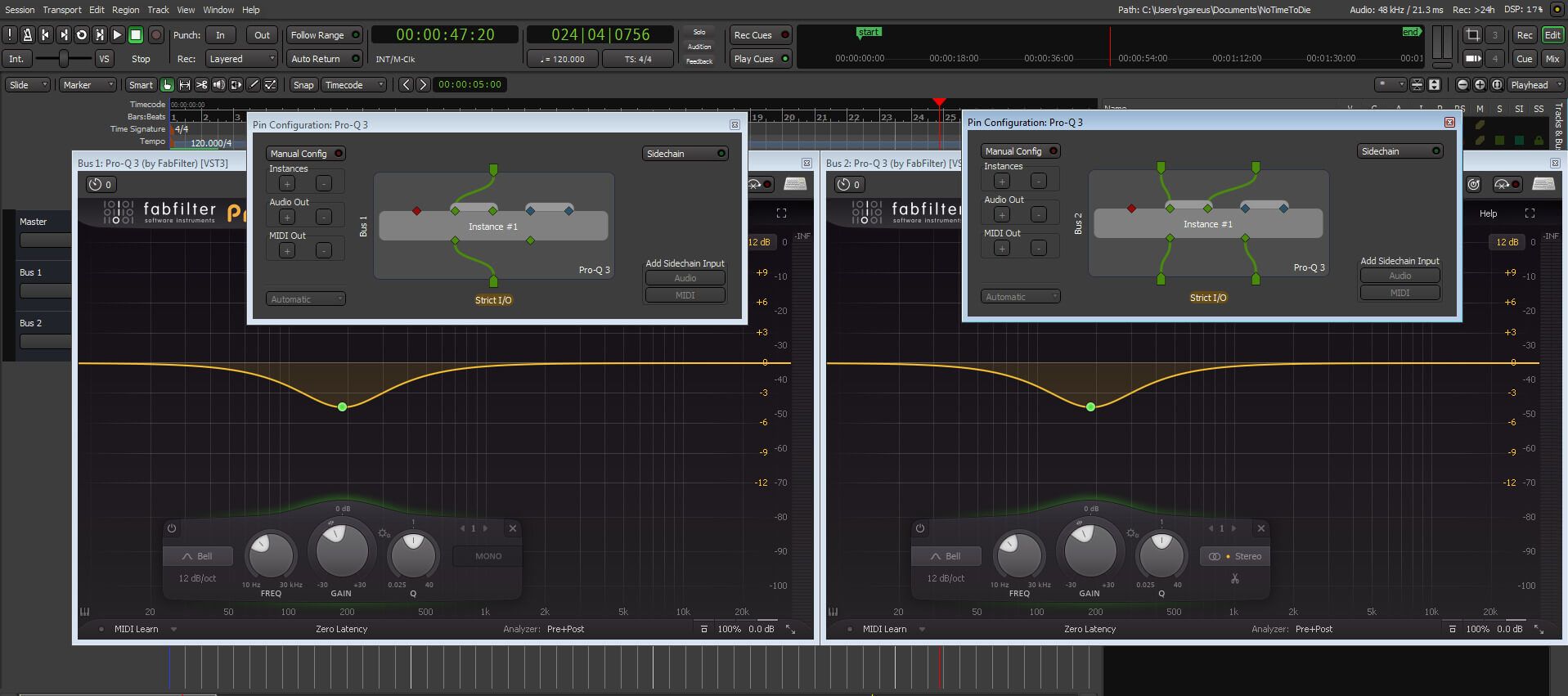Image resolution: width=1568 pixels, height=696 pixels.
Task: Select the Audition speaker tool
Action: 219,85
